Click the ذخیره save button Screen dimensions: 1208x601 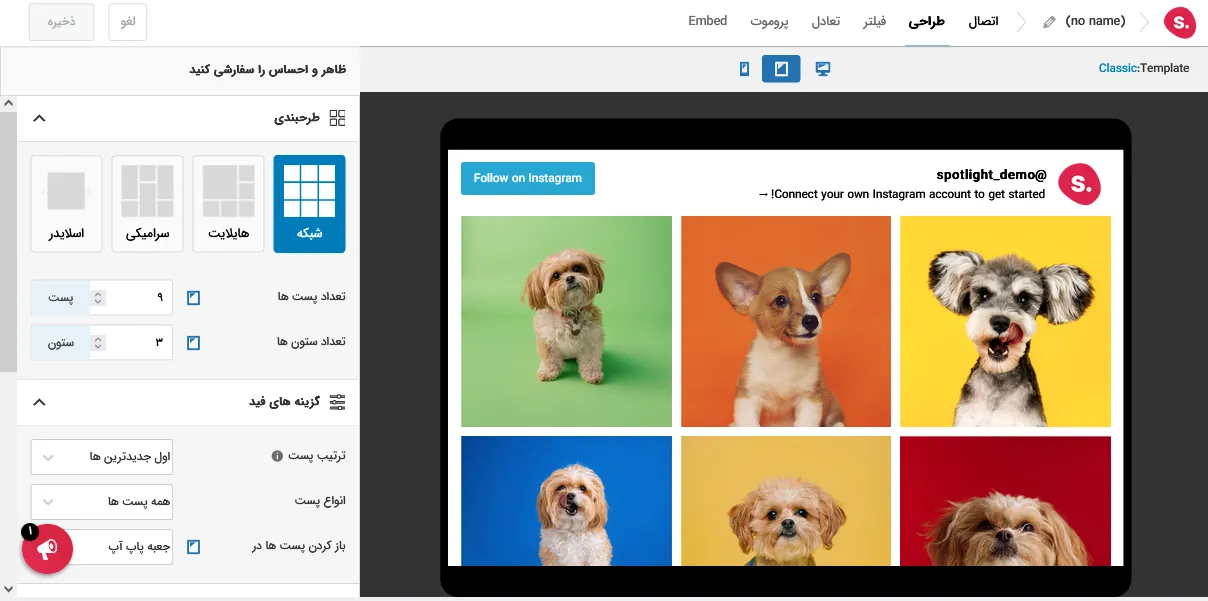coord(61,22)
